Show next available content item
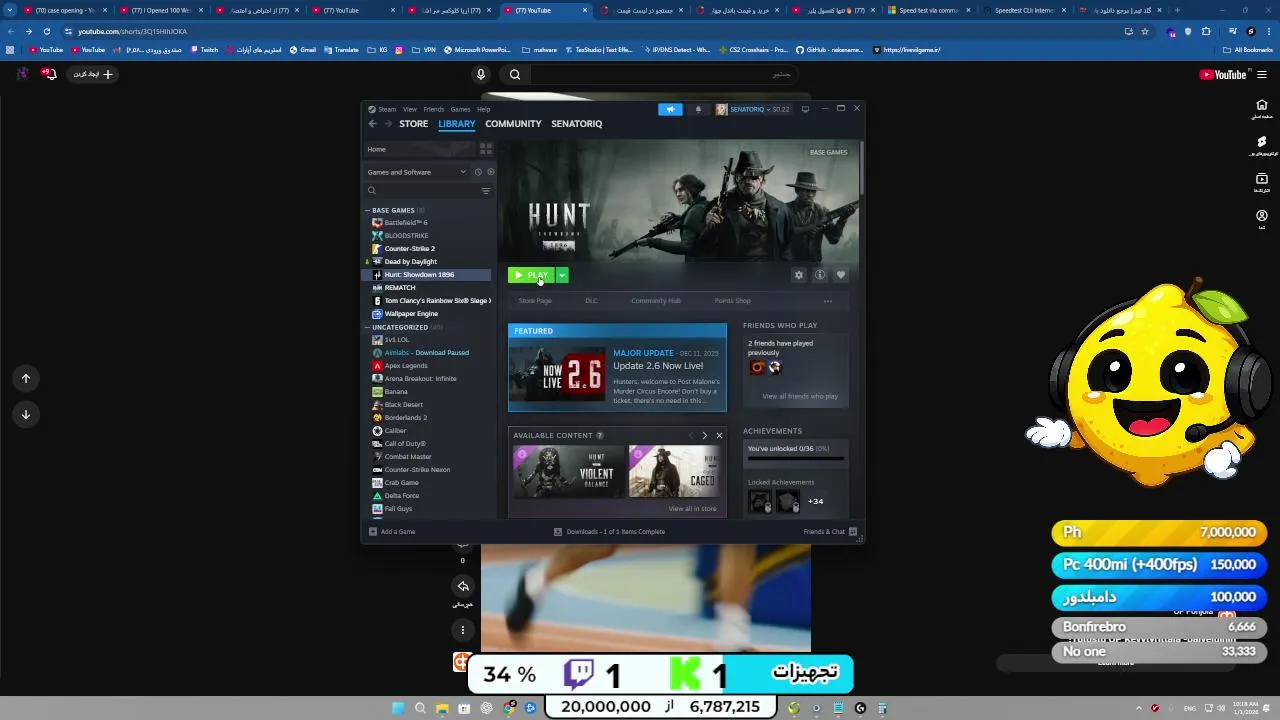This screenshot has height=720, width=1280. pyautogui.click(x=704, y=436)
